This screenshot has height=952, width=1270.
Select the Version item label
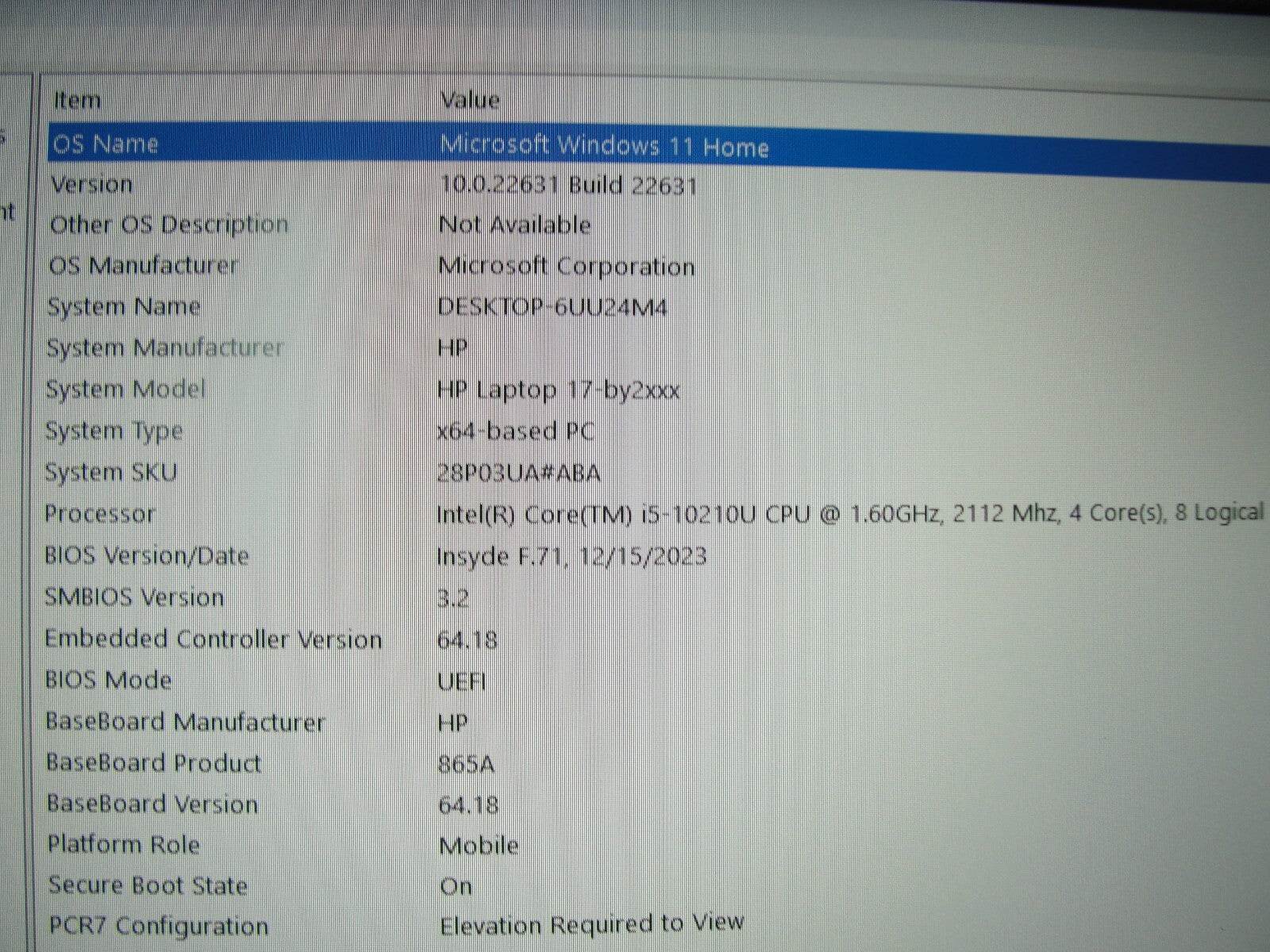[91, 184]
